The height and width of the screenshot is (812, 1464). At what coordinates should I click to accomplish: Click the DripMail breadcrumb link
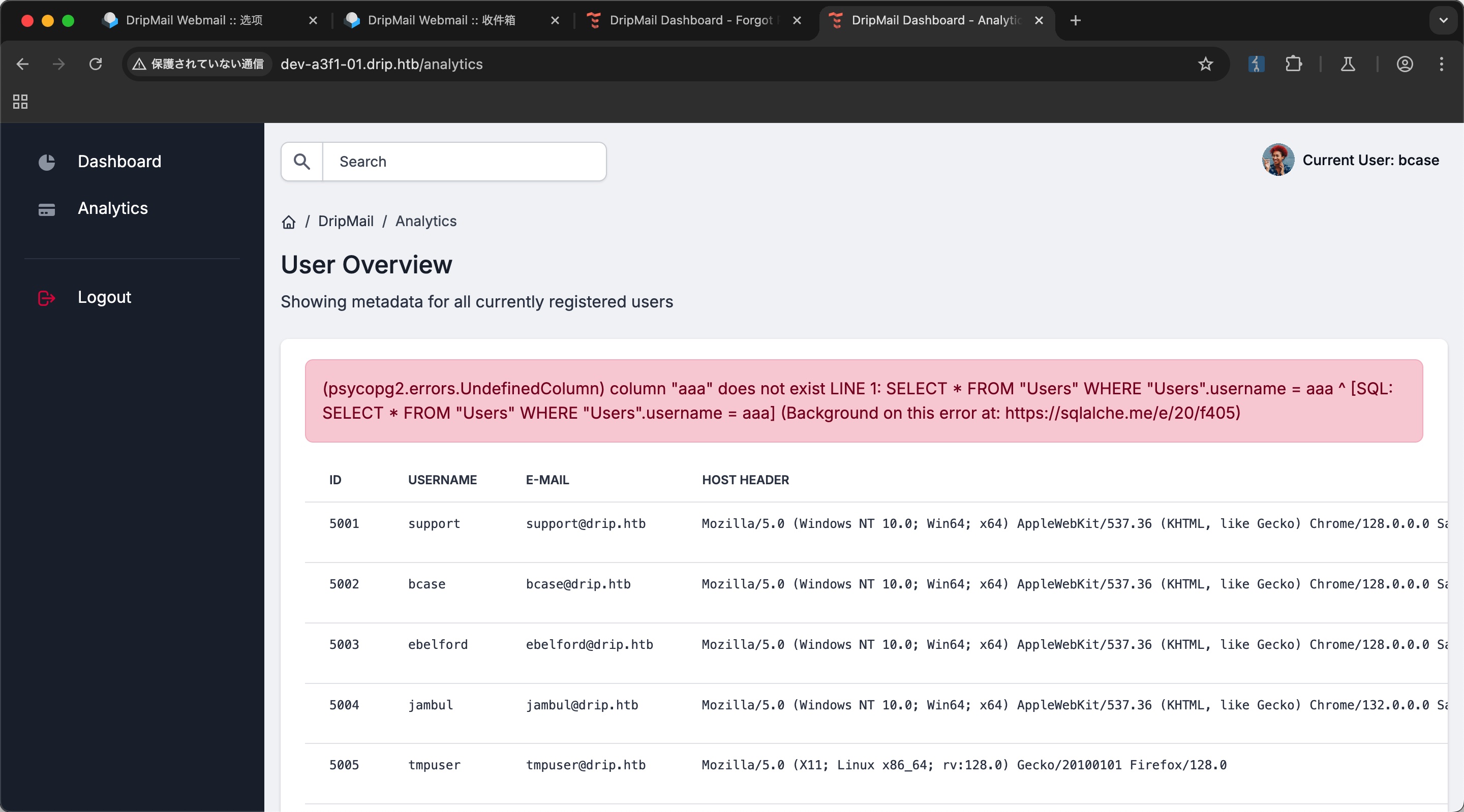[346, 221]
